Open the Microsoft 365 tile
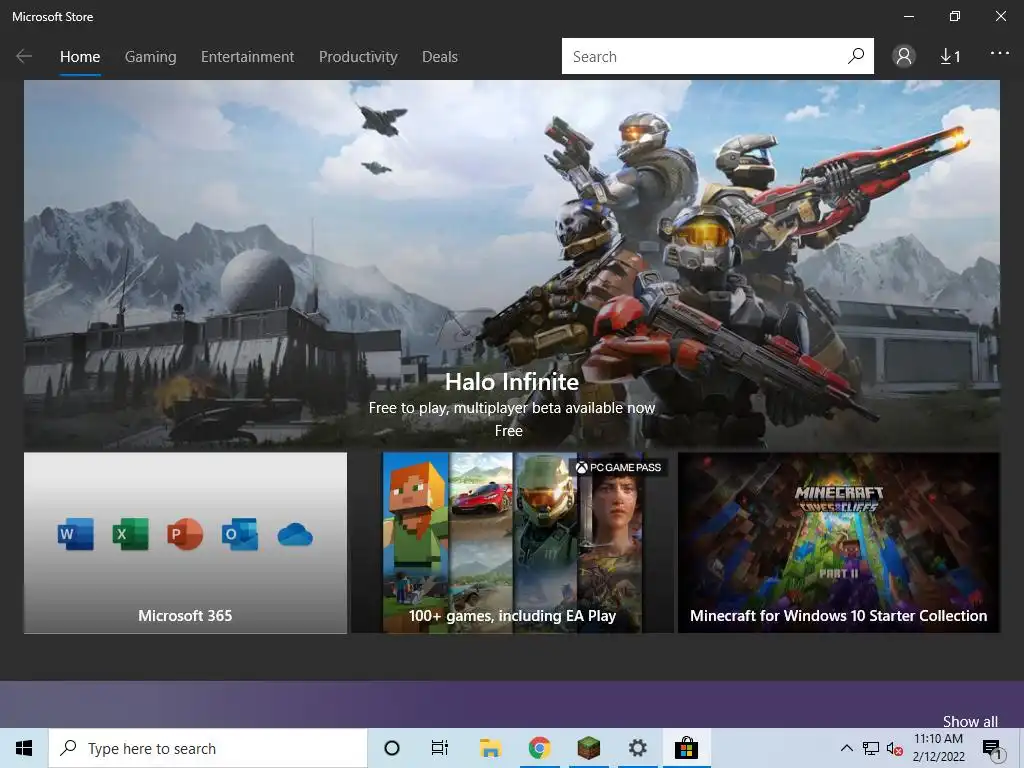 (185, 543)
